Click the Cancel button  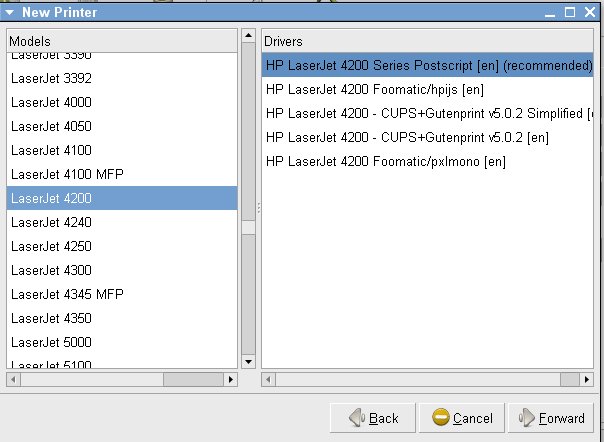click(x=461, y=418)
